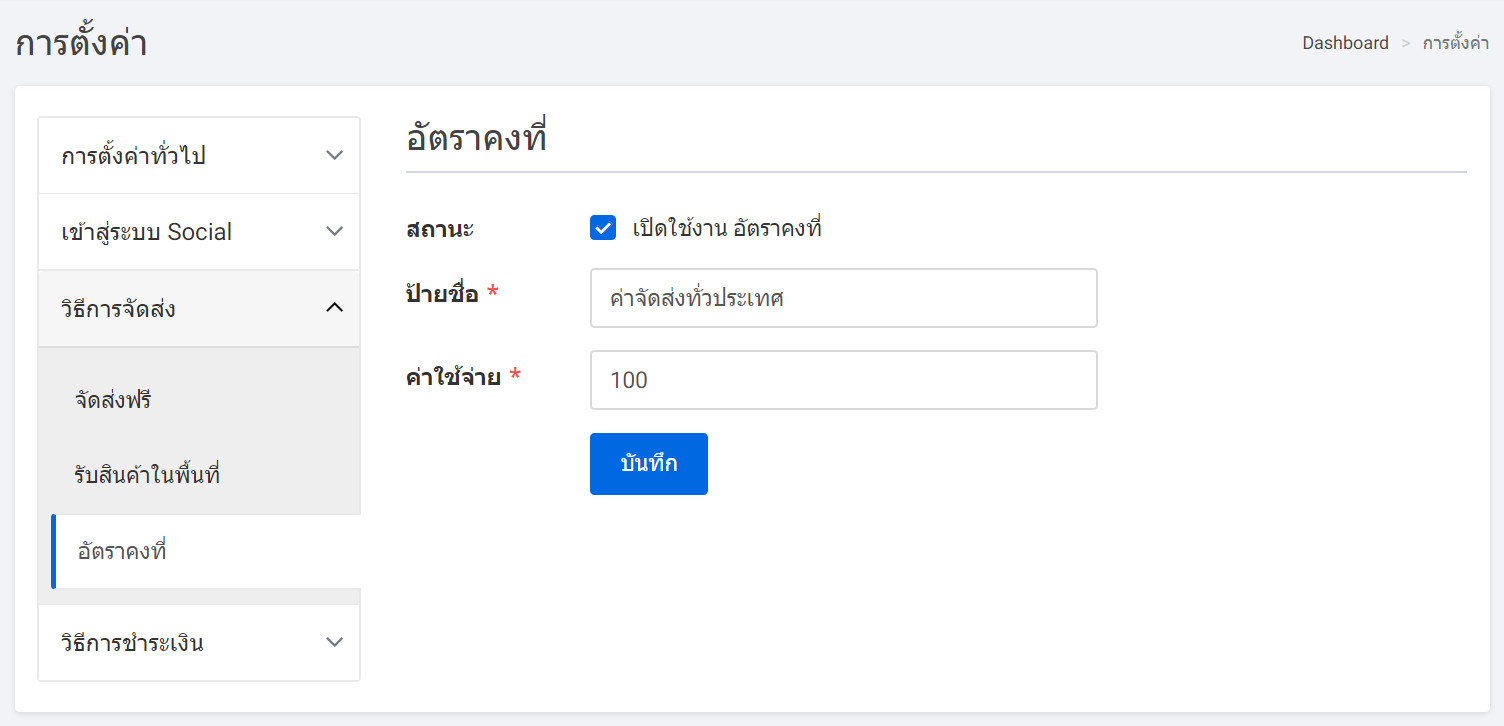The height and width of the screenshot is (726, 1504).
Task: Click the การตั้งค่า breadcrumb item
Action: [x=1456, y=43]
